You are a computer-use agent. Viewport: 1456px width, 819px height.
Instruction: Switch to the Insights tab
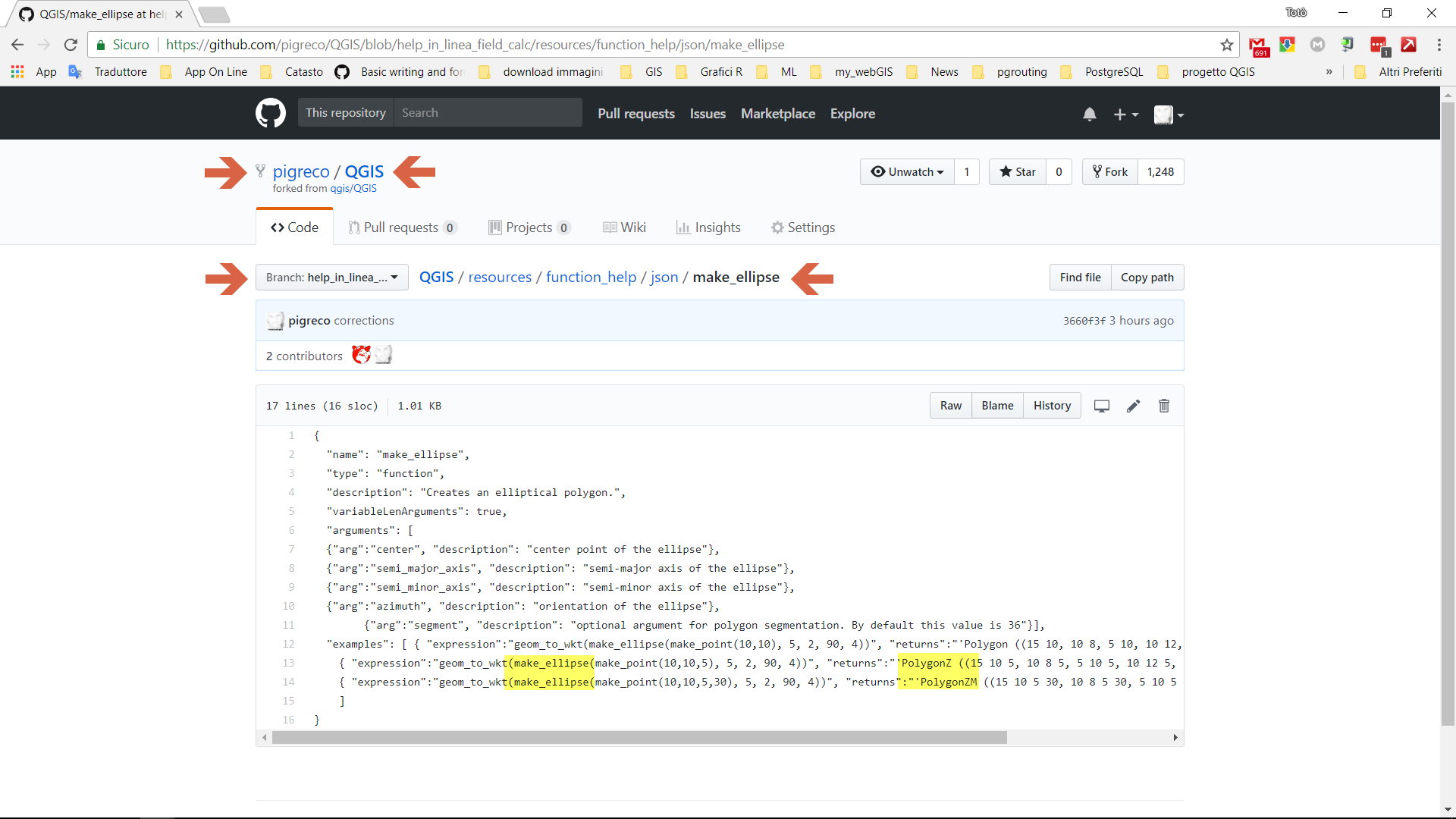coord(708,227)
